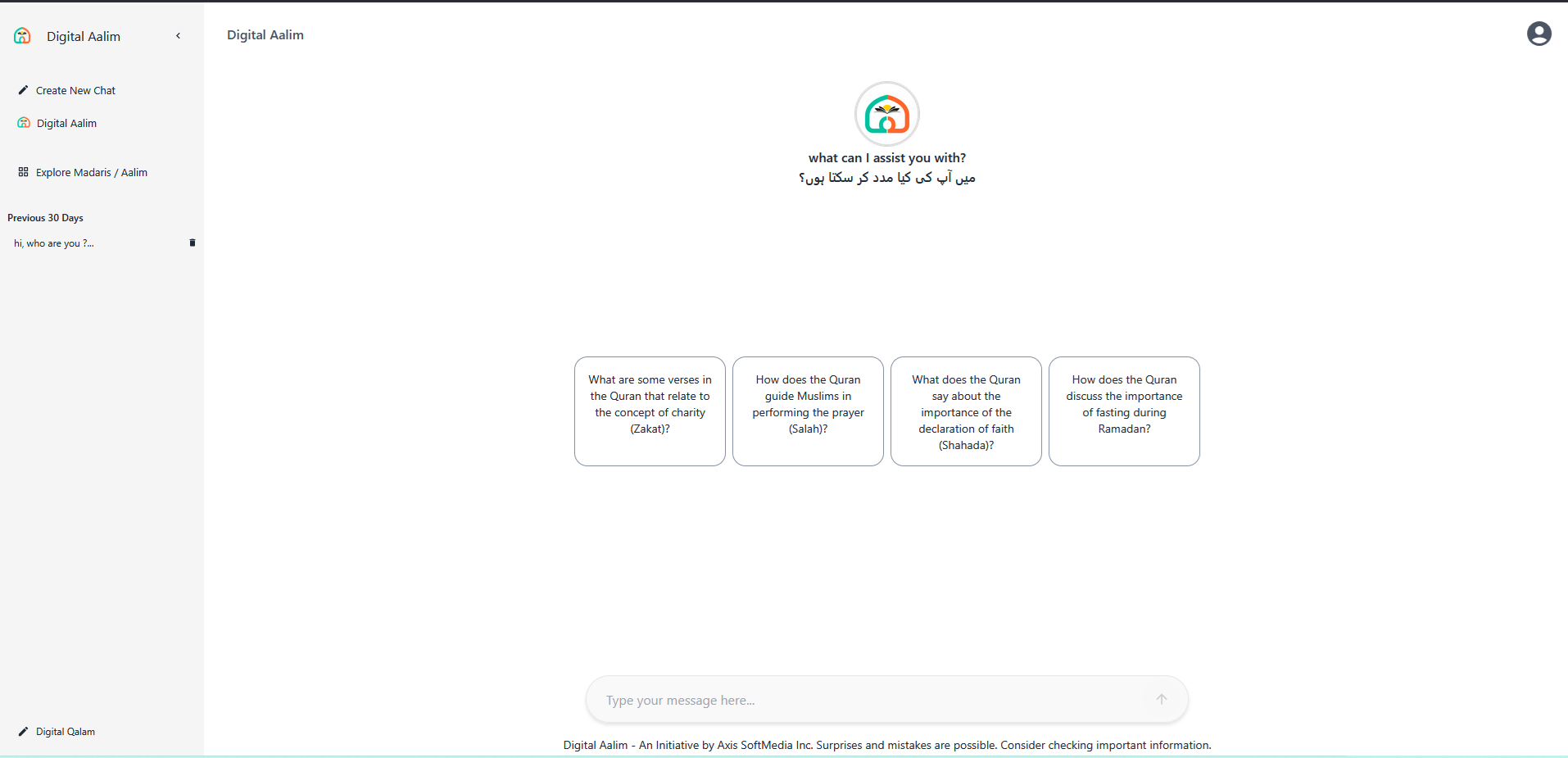Click the grid icon beside Explore Madaris
Screen dimensions: 1568x758
(x=23, y=172)
